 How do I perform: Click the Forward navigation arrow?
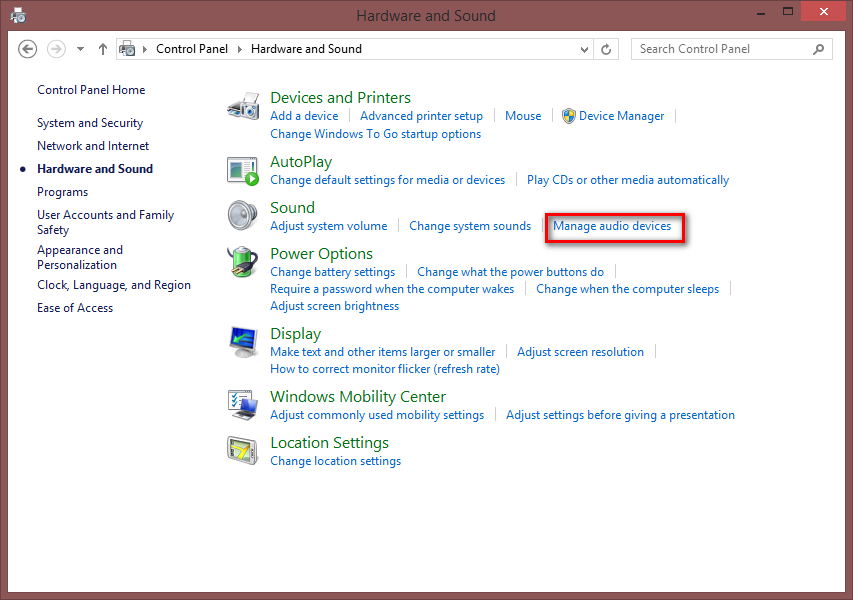pyautogui.click(x=56, y=49)
